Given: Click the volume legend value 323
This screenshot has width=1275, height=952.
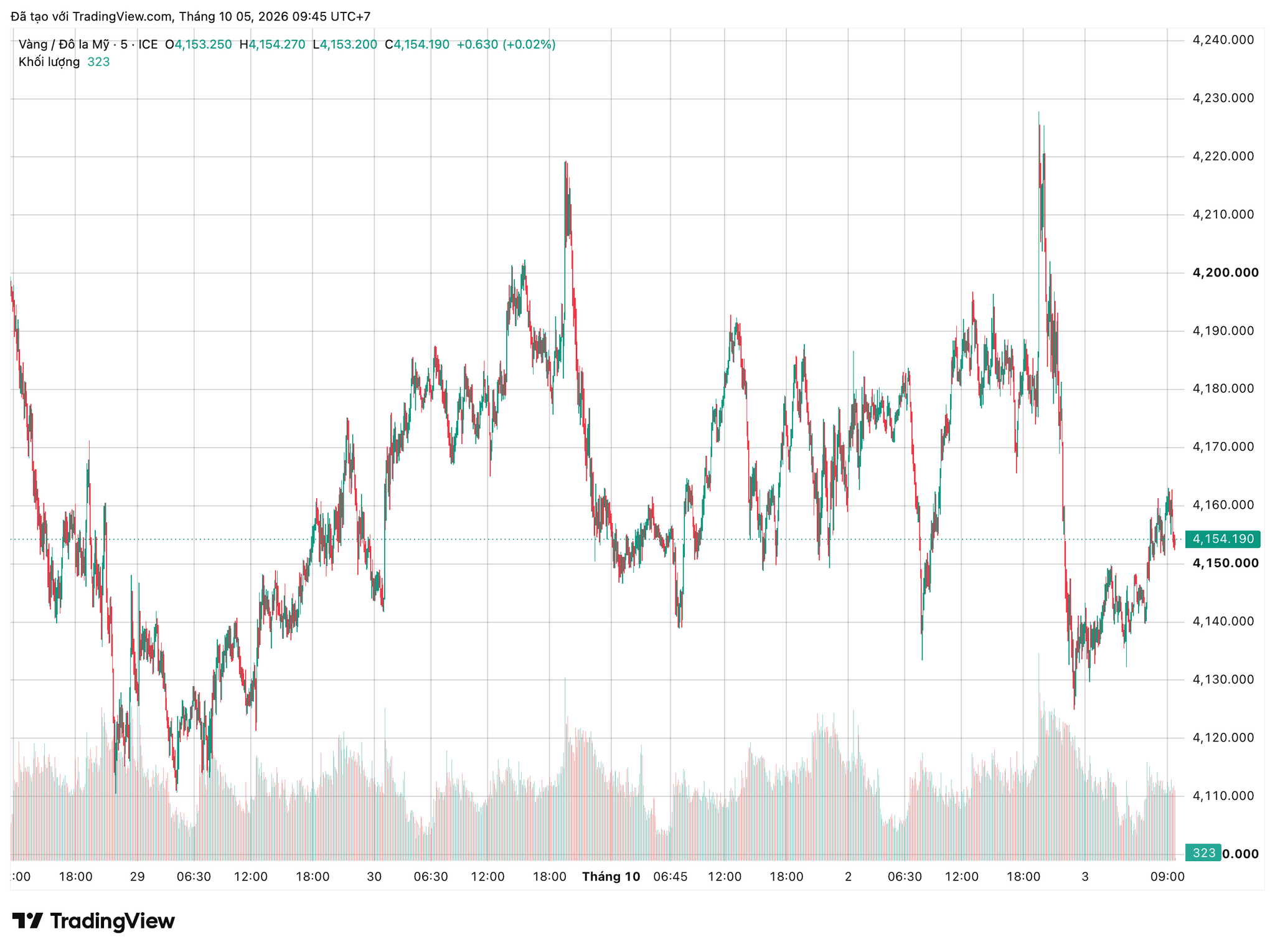Looking at the screenshot, I should 98,62.
